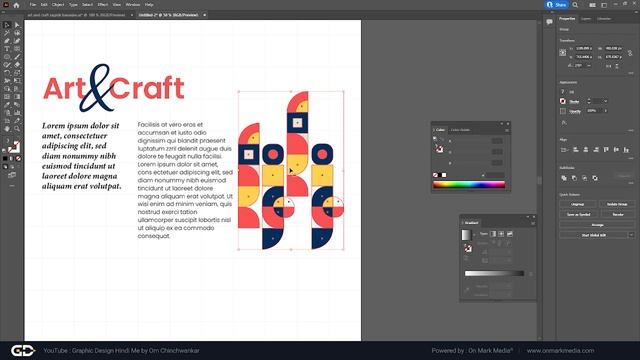Viewport: 640px width, 360px height.
Task: Select the Magic Wand tool
Action: (x=7, y=33)
